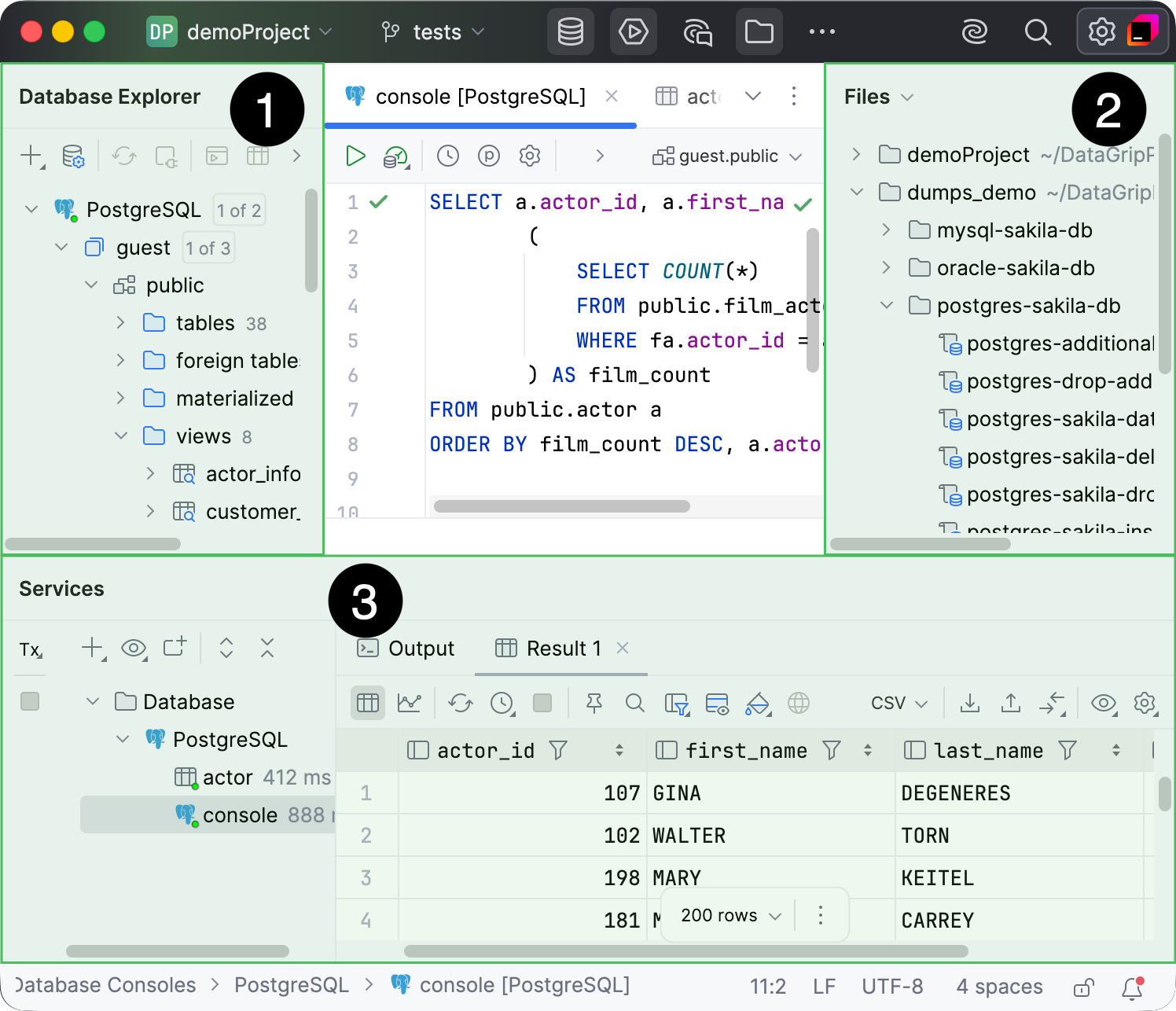Expand the tables folder in public schema

click(x=120, y=322)
